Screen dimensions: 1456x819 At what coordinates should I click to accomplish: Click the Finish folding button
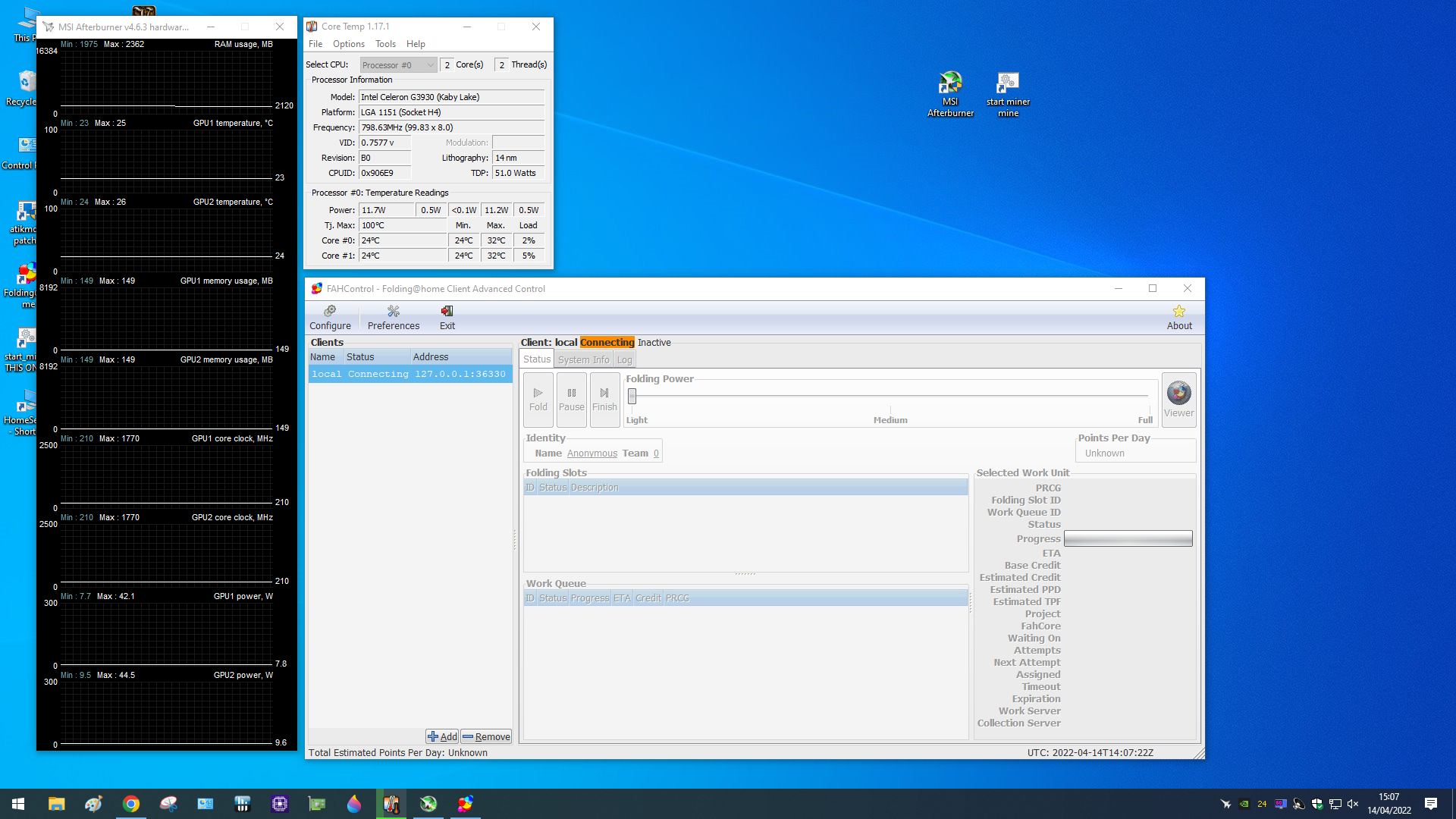click(604, 400)
